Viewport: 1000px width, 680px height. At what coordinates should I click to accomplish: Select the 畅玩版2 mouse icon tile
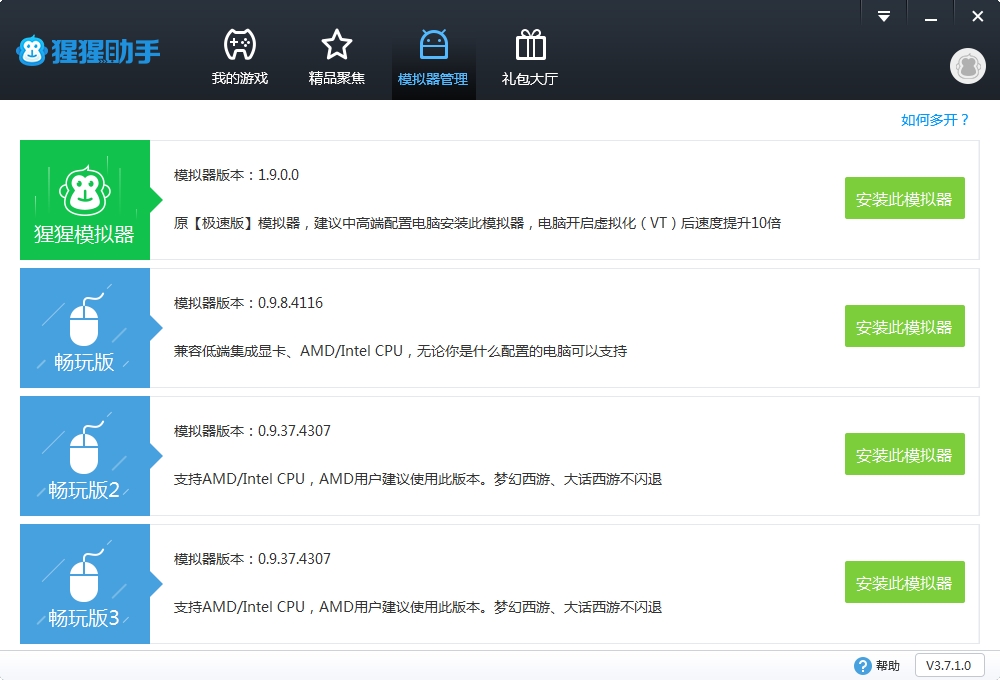[x=85, y=456]
